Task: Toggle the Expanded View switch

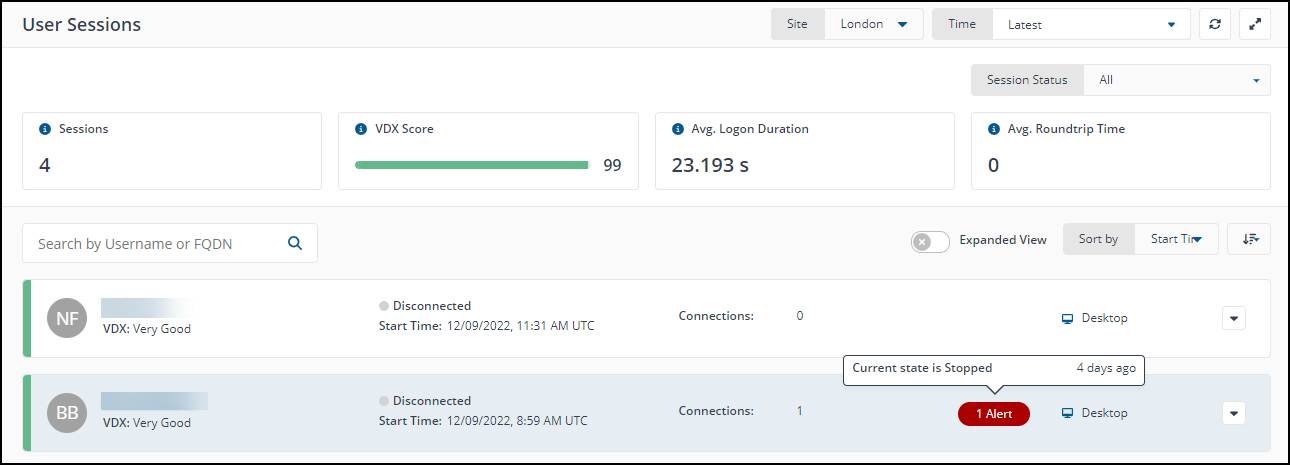Action: click(x=930, y=241)
